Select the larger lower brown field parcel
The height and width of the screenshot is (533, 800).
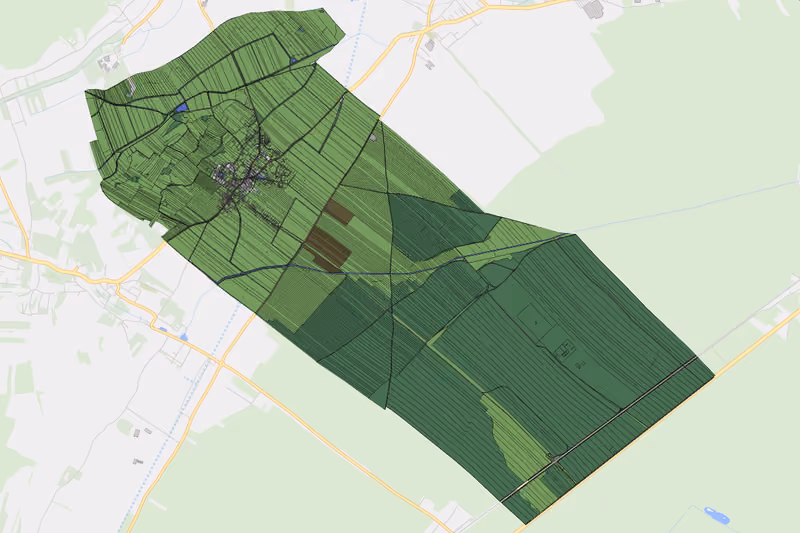[x=327, y=249]
